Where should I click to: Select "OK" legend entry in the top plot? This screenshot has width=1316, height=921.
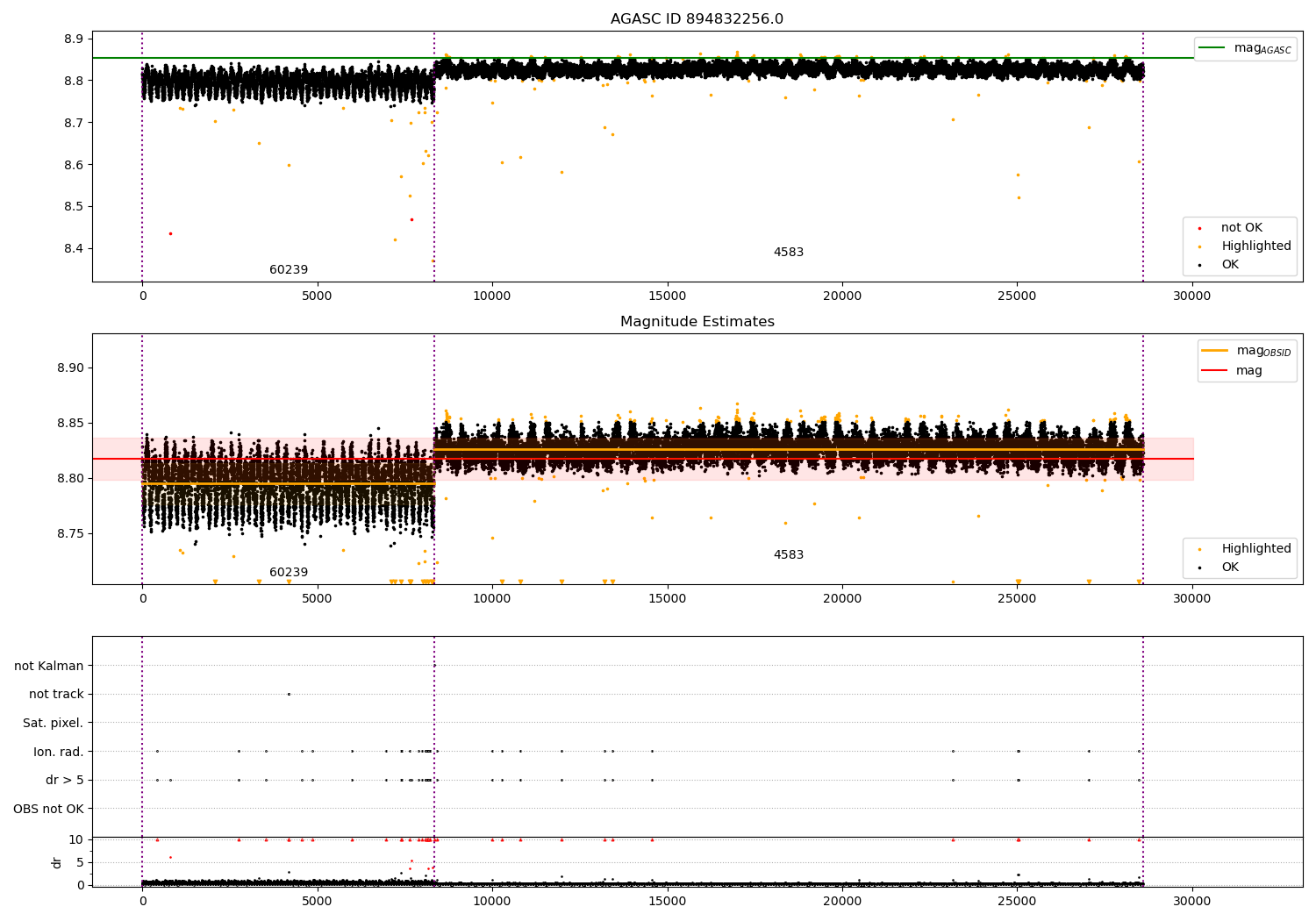click(x=1230, y=265)
